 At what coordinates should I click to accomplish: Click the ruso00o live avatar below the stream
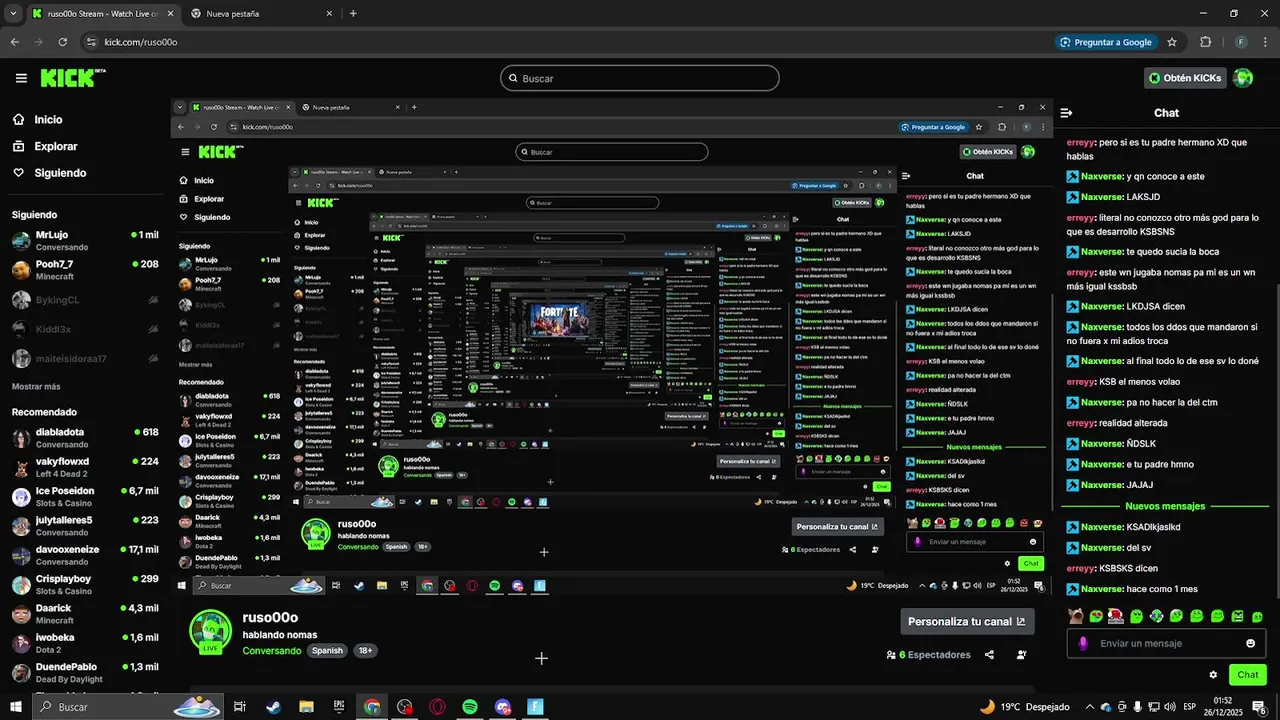pos(210,632)
